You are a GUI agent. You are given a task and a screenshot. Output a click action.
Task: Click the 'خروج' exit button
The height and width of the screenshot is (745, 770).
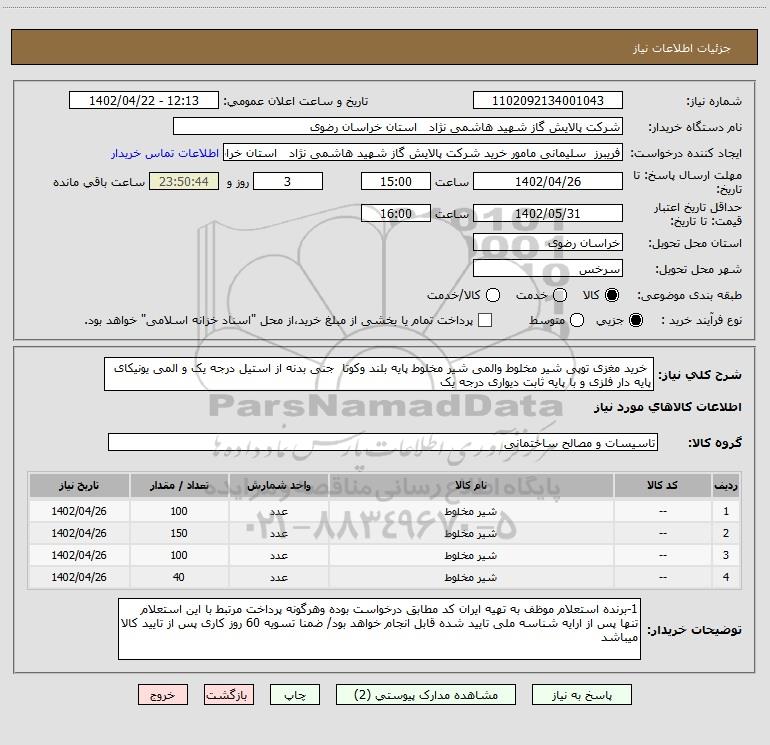tap(162, 694)
